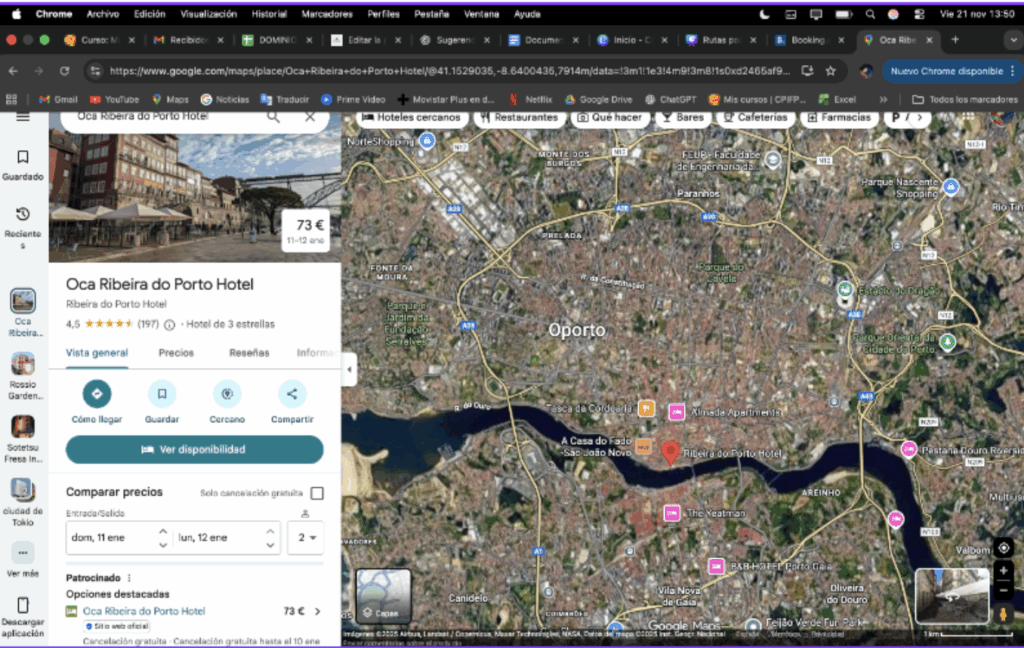
Task: Open the guests count dropdown
Action: pyautogui.click(x=306, y=538)
